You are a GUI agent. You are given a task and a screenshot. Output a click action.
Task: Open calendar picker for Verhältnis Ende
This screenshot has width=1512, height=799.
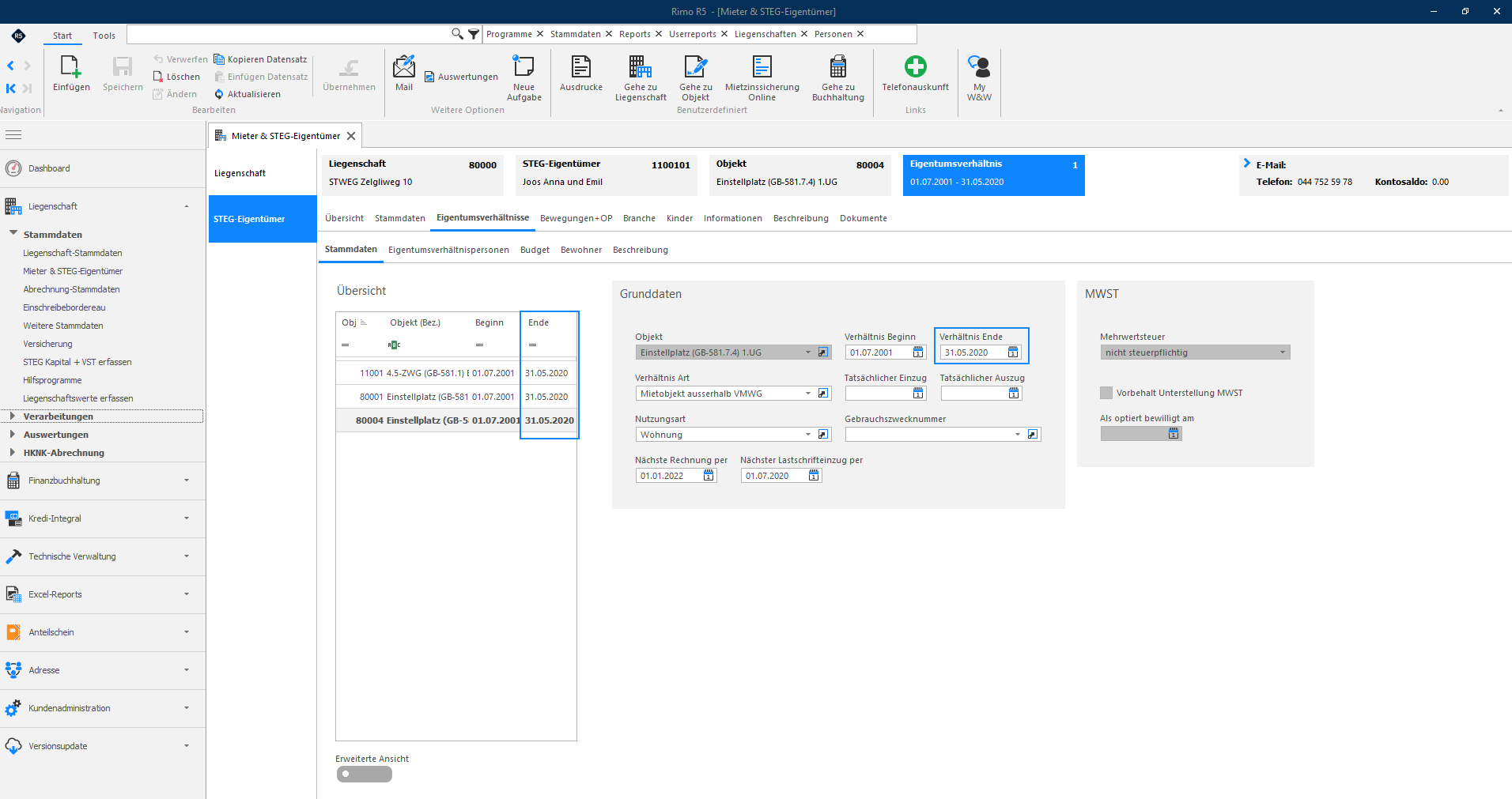[x=1013, y=352]
